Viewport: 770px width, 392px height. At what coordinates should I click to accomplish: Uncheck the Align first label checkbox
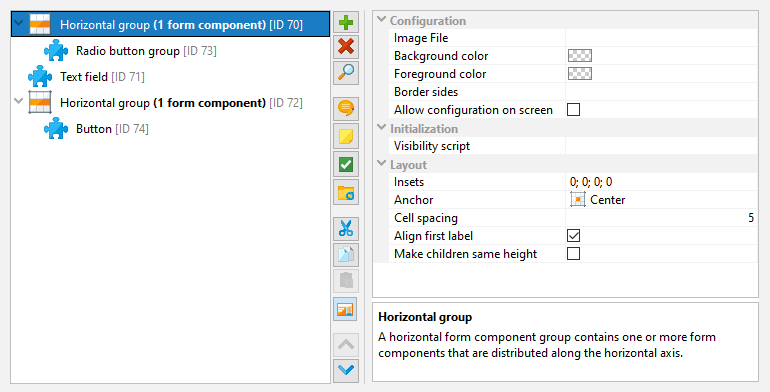tap(573, 236)
